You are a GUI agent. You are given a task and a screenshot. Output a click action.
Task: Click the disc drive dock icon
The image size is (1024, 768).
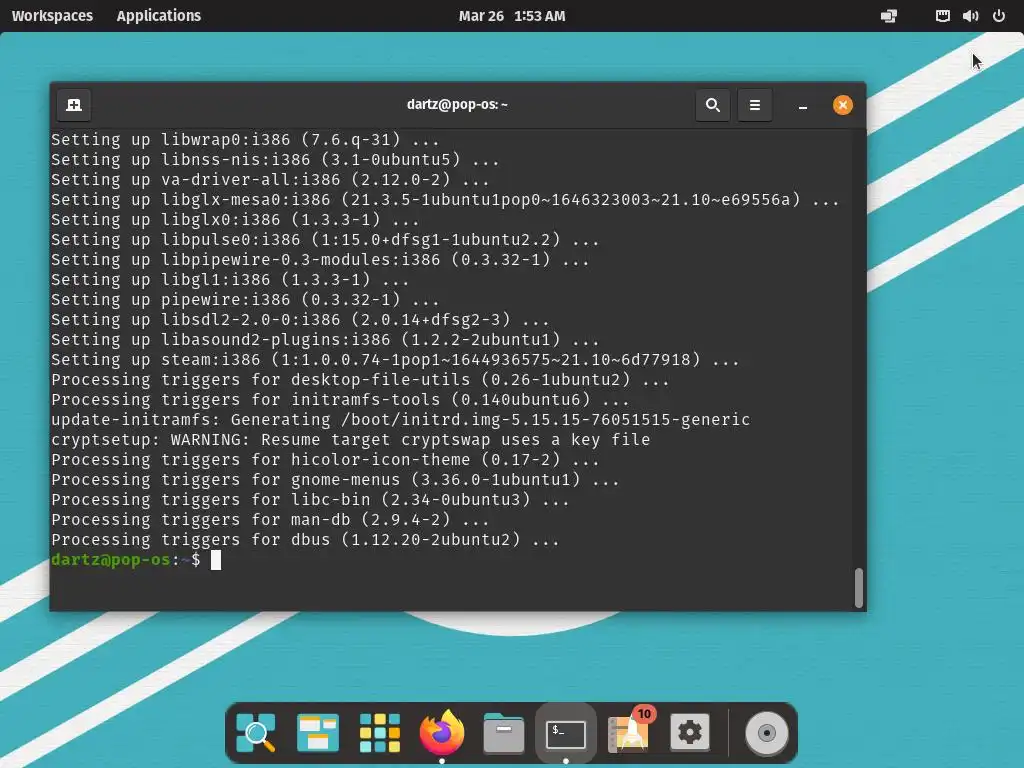coord(767,733)
